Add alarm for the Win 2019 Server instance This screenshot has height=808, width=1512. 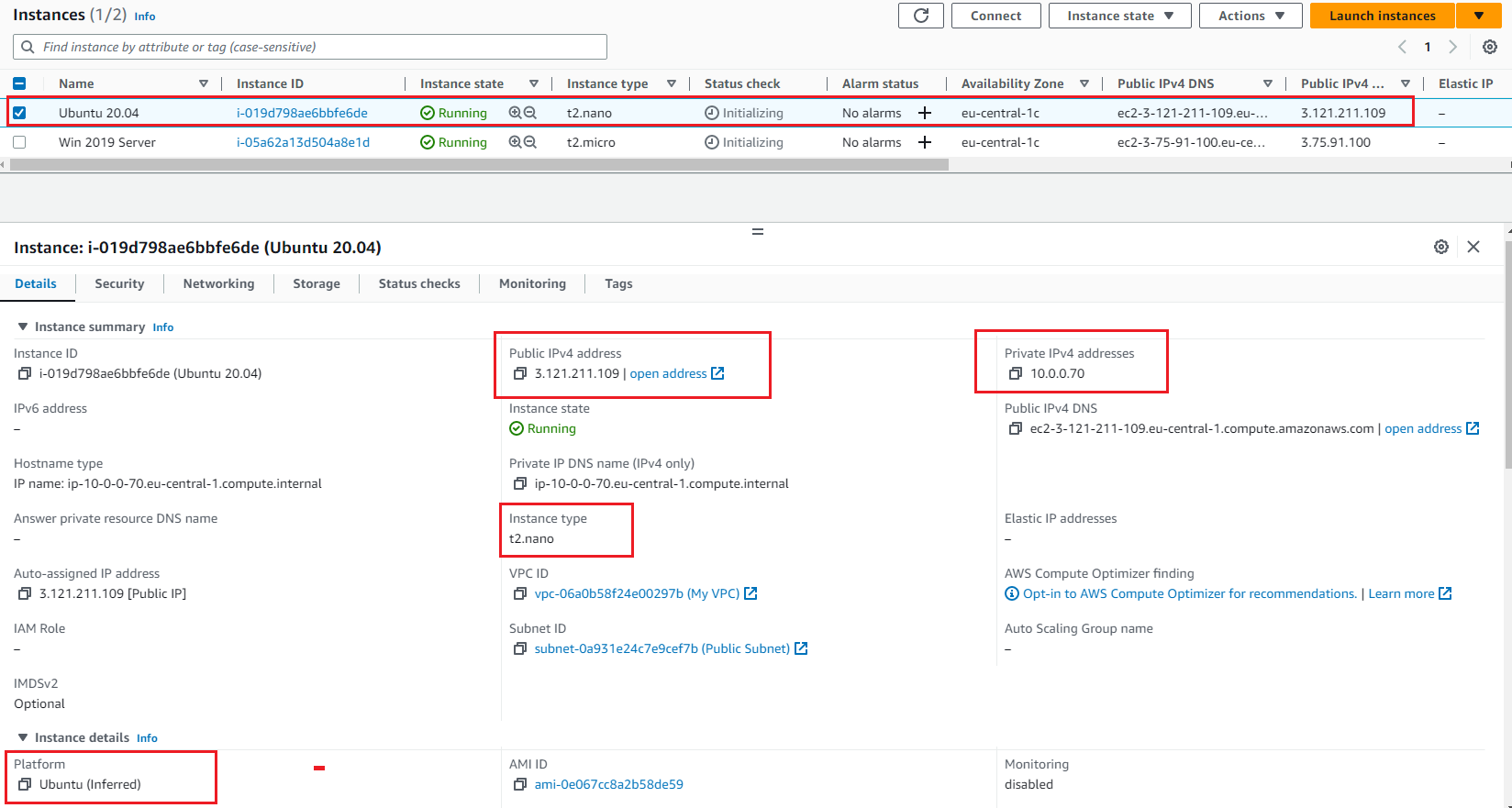[x=925, y=142]
